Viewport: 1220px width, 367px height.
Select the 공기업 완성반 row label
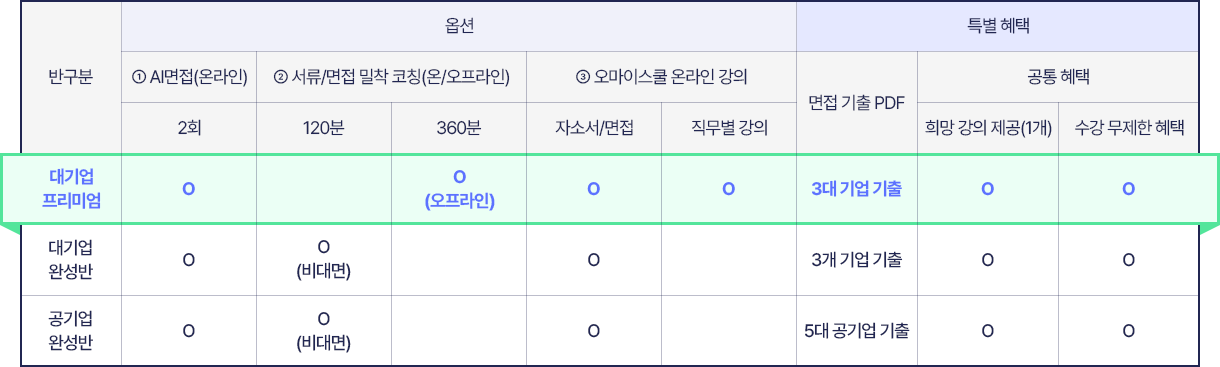(71, 331)
